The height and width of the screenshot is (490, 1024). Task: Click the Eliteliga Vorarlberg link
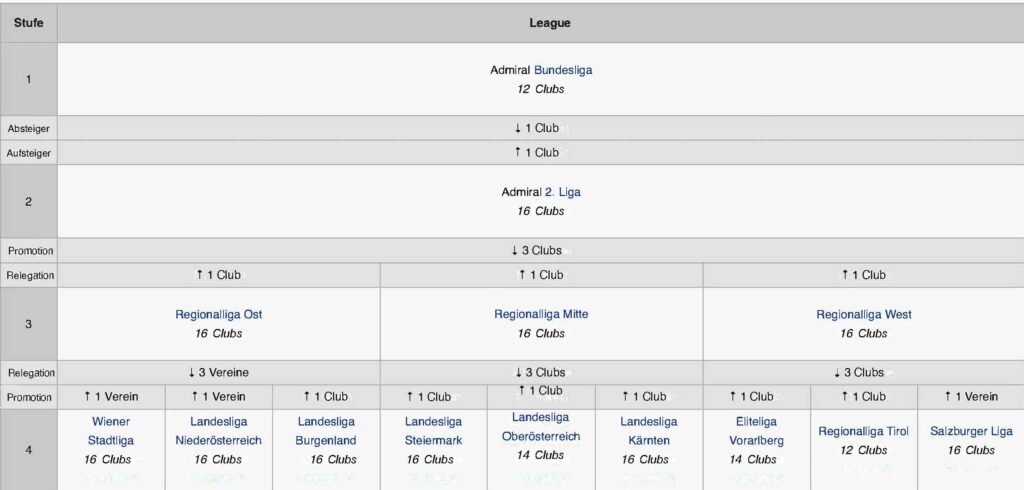pyautogui.click(x=756, y=431)
